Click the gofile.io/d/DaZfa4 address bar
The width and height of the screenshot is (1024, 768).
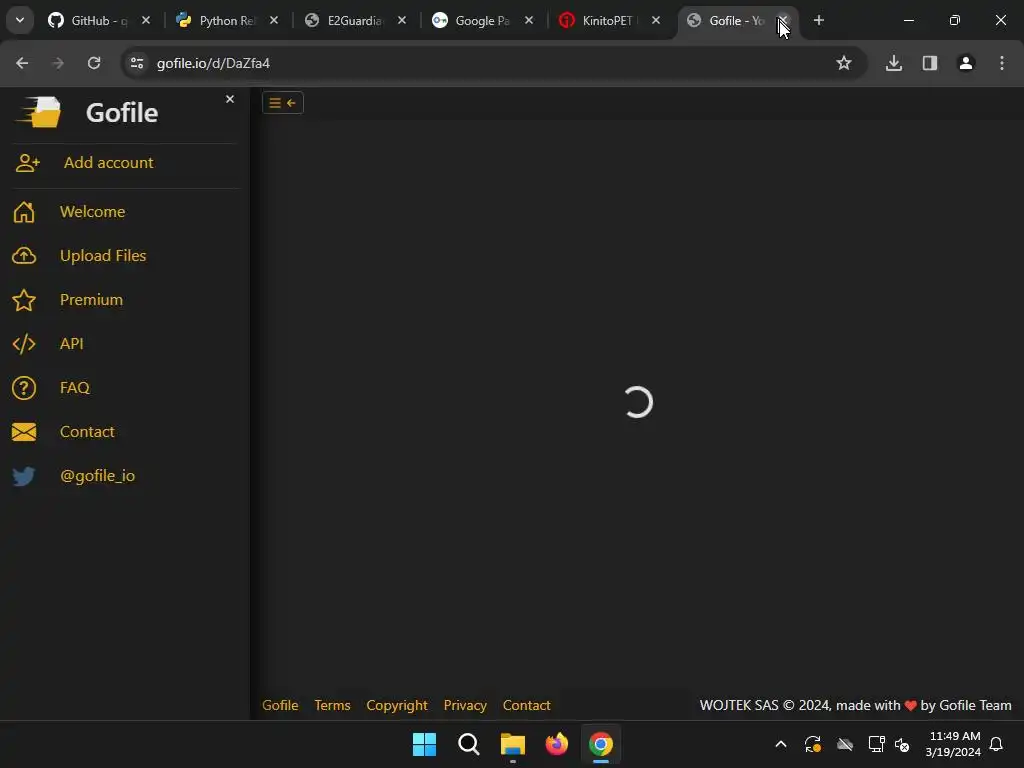coord(493,63)
